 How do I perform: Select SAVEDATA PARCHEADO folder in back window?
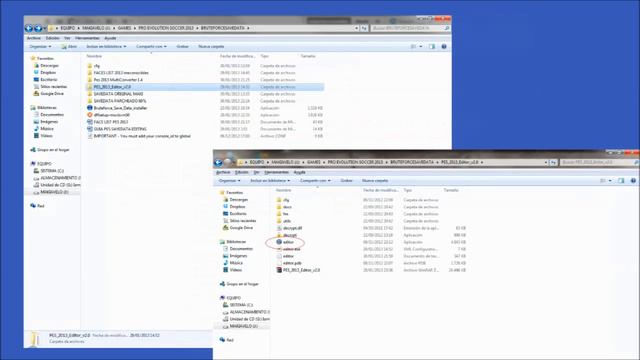(x=117, y=101)
